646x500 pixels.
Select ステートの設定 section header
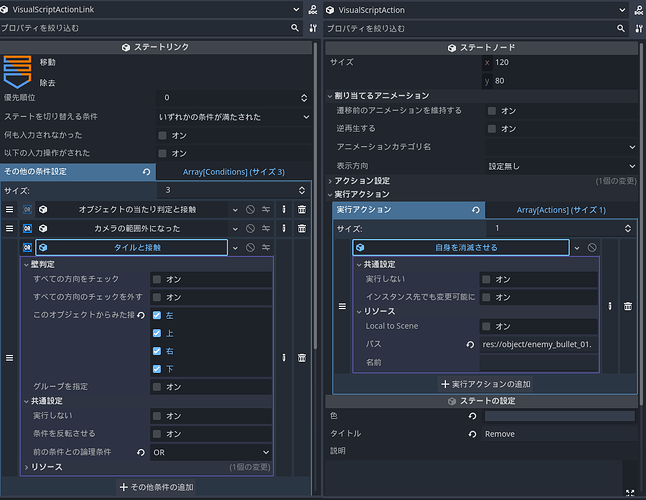(x=481, y=401)
